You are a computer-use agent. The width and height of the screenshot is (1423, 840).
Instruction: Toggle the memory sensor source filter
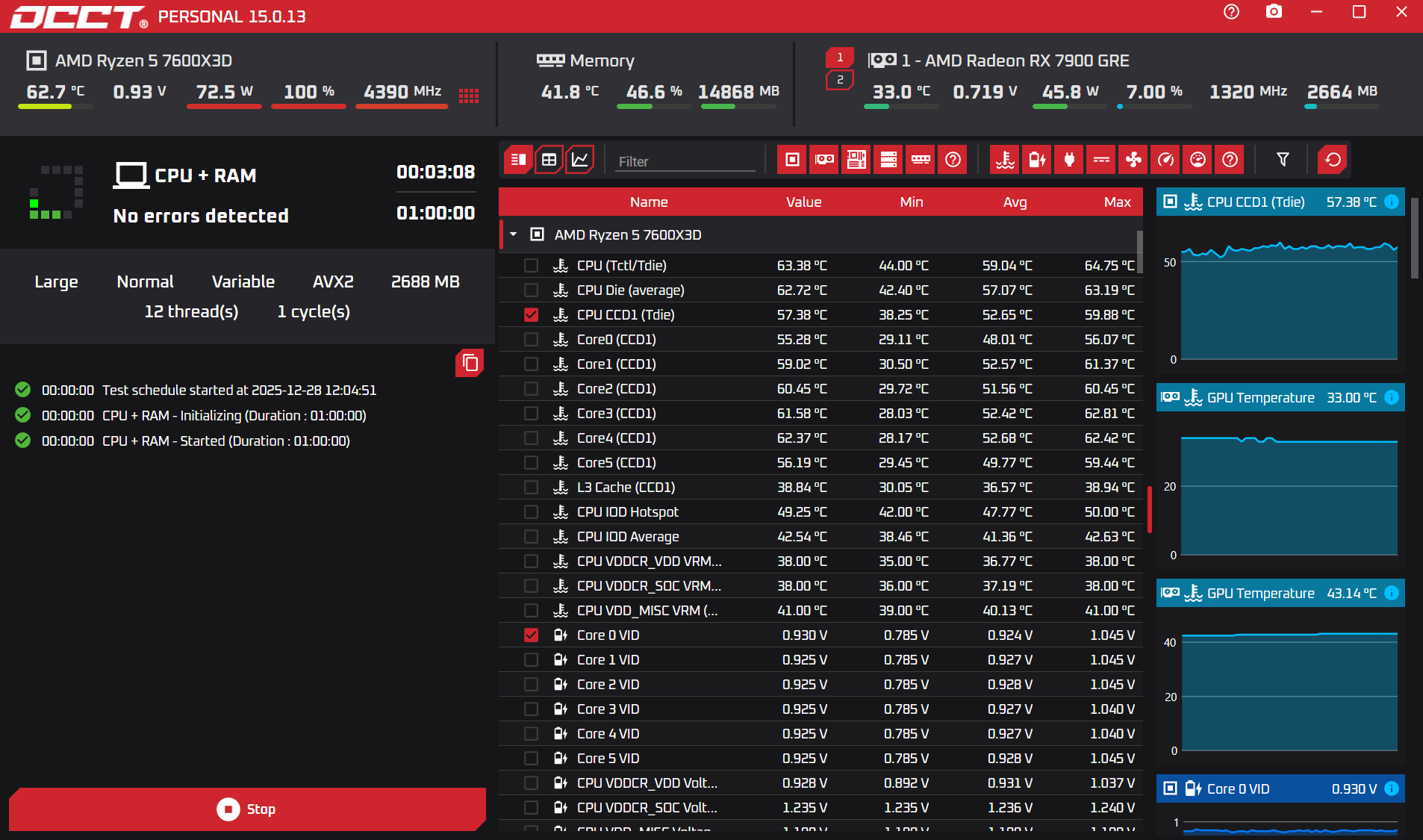[921, 160]
